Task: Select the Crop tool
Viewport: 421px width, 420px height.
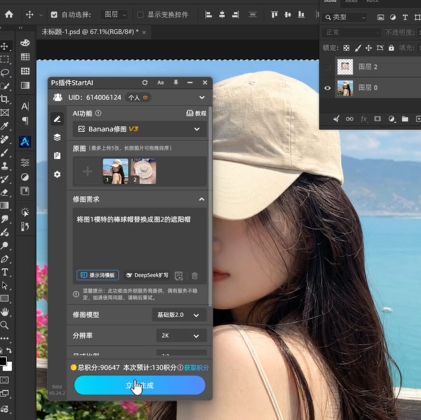Action: (x=5, y=99)
